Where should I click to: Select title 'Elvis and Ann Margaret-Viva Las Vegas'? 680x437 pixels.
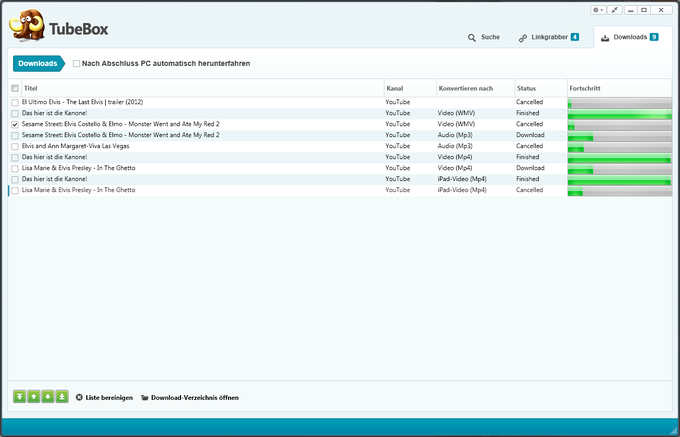click(x=75, y=146)
